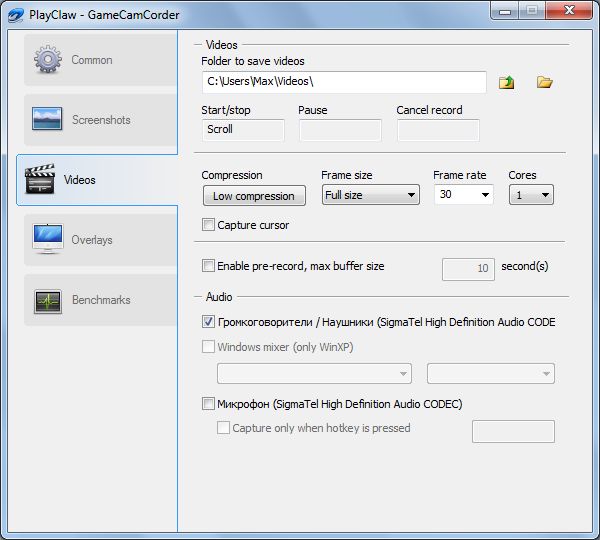Click the PlayClaw app icon in the title bar
This screenshot has height=540, width=600.
16,15
